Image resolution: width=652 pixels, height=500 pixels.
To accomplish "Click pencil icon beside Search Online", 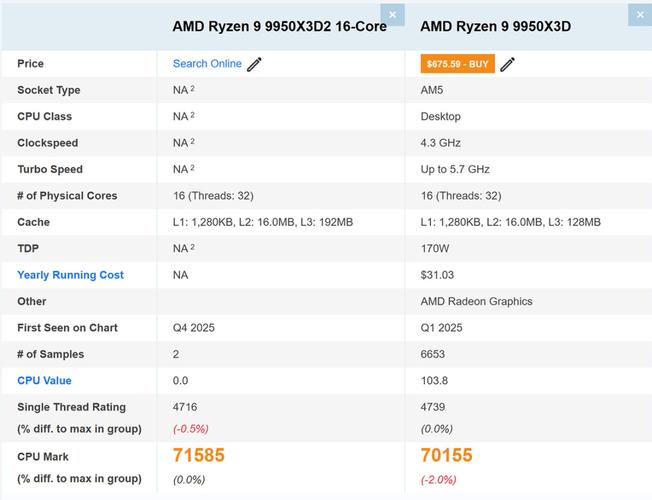I will click(255, 64).
